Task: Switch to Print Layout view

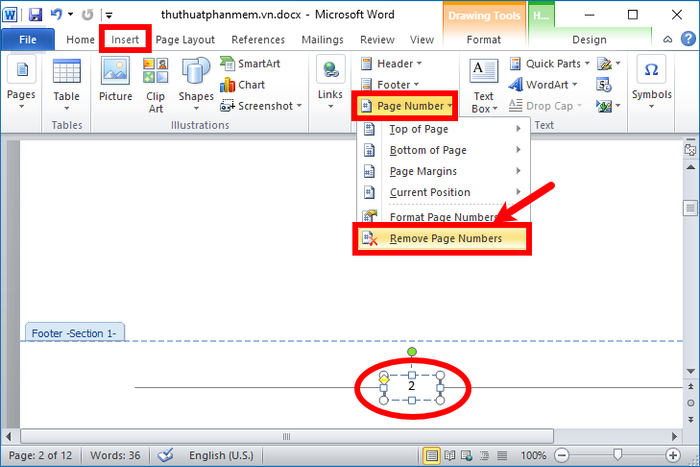Action: pyautogui.click(x=431, y=455)
